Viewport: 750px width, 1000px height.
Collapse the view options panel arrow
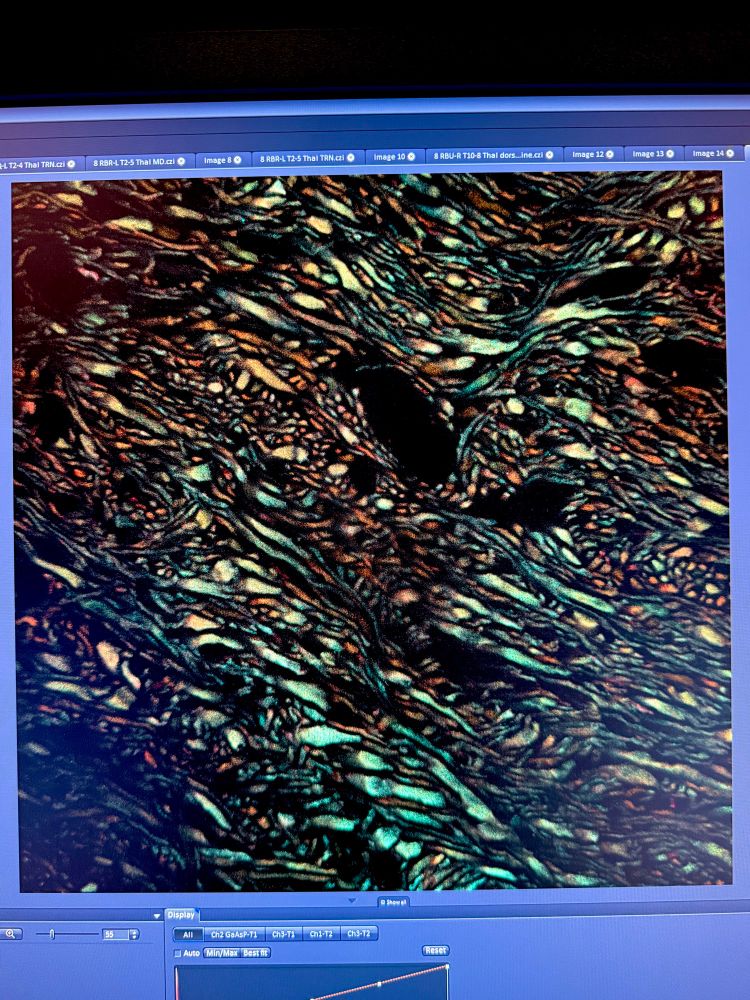[x=352, y=901]
